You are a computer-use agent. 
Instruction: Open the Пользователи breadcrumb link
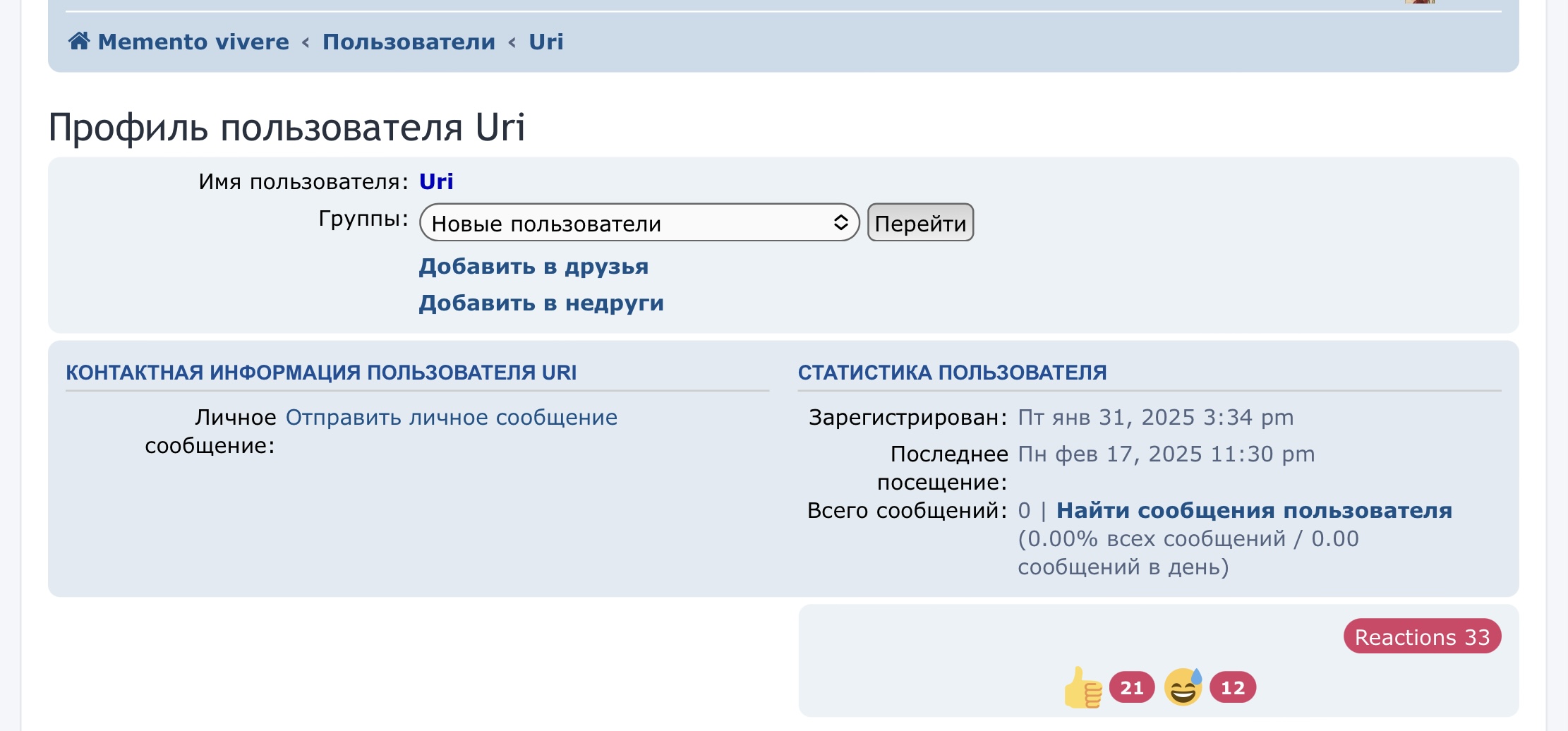(x=409, y=42)
